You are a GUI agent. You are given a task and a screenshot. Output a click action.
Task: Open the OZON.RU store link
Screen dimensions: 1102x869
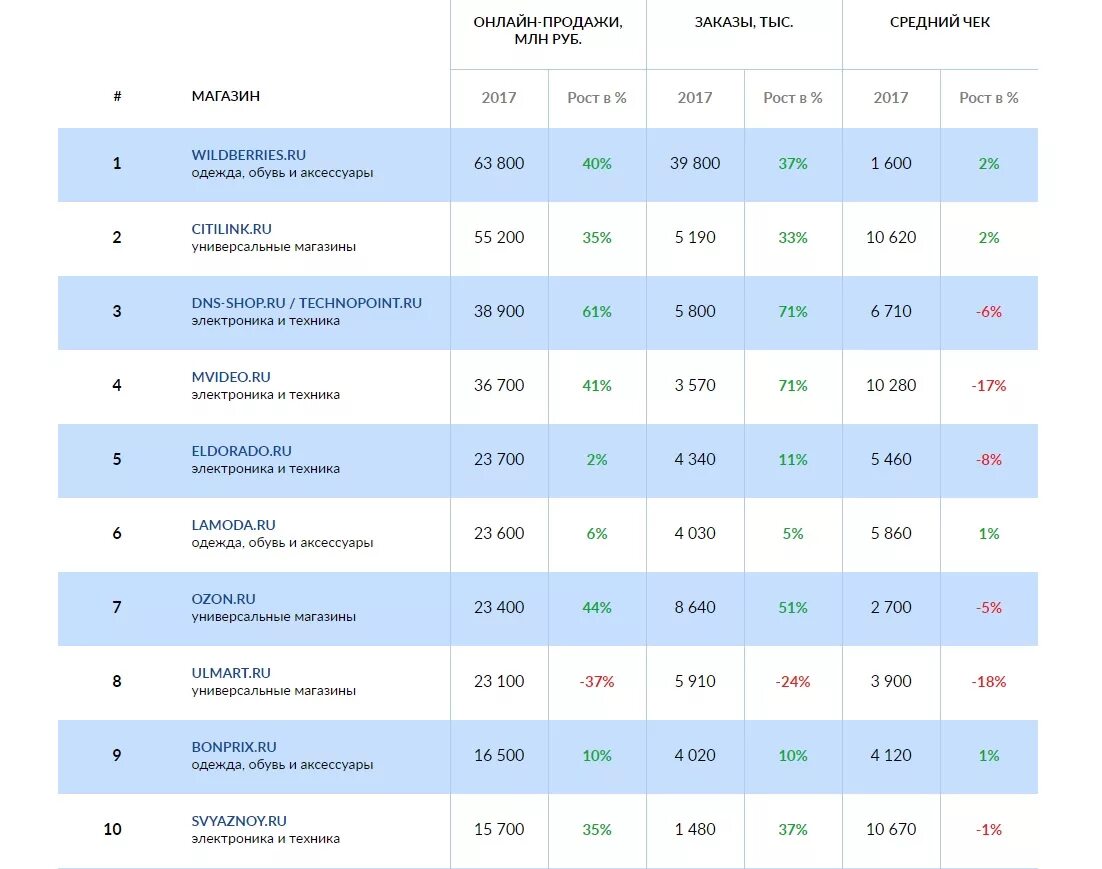pyautogui.click(x=223, y=599)
